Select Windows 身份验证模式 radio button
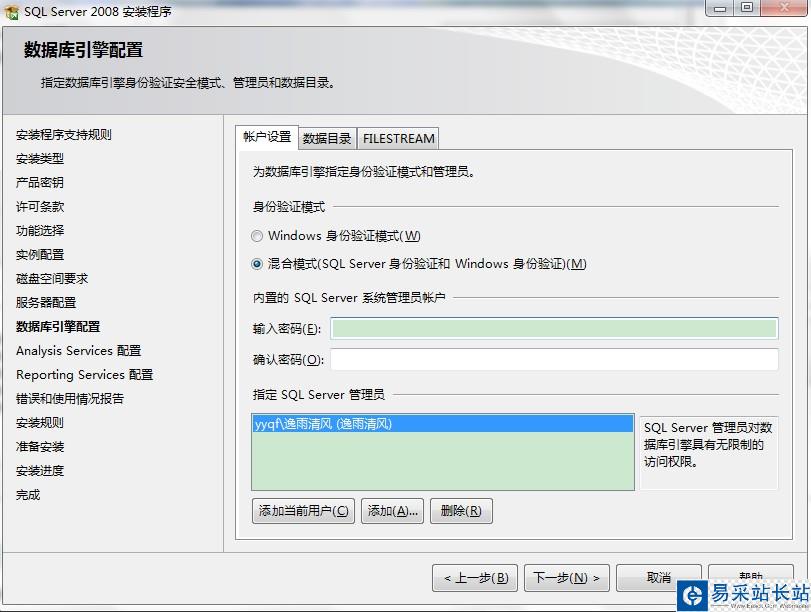 point(257,236)
